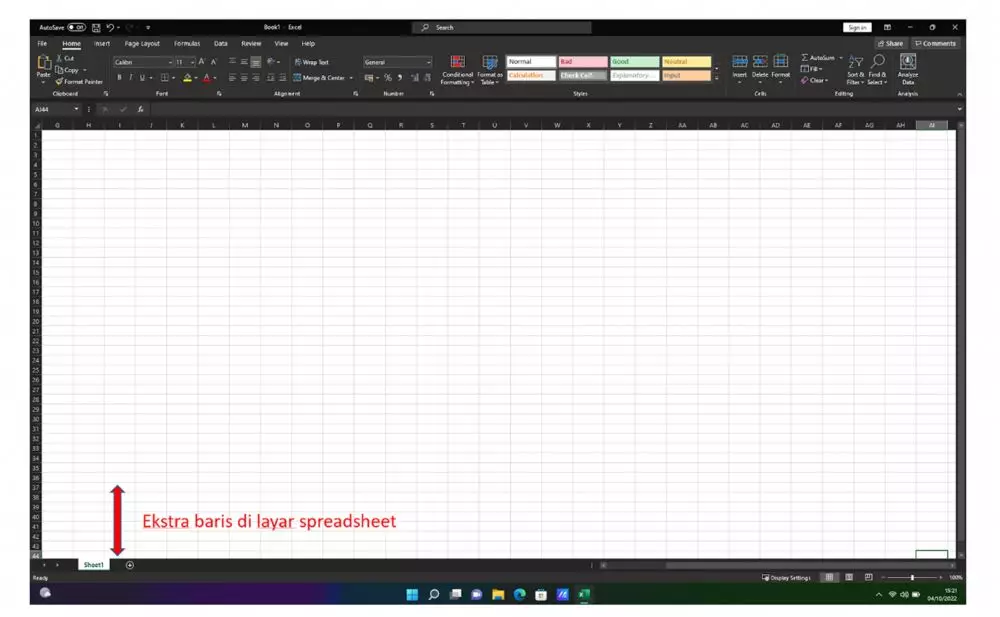Click the Cut scissors icon
1000x617 pixels.
(60, 58)
